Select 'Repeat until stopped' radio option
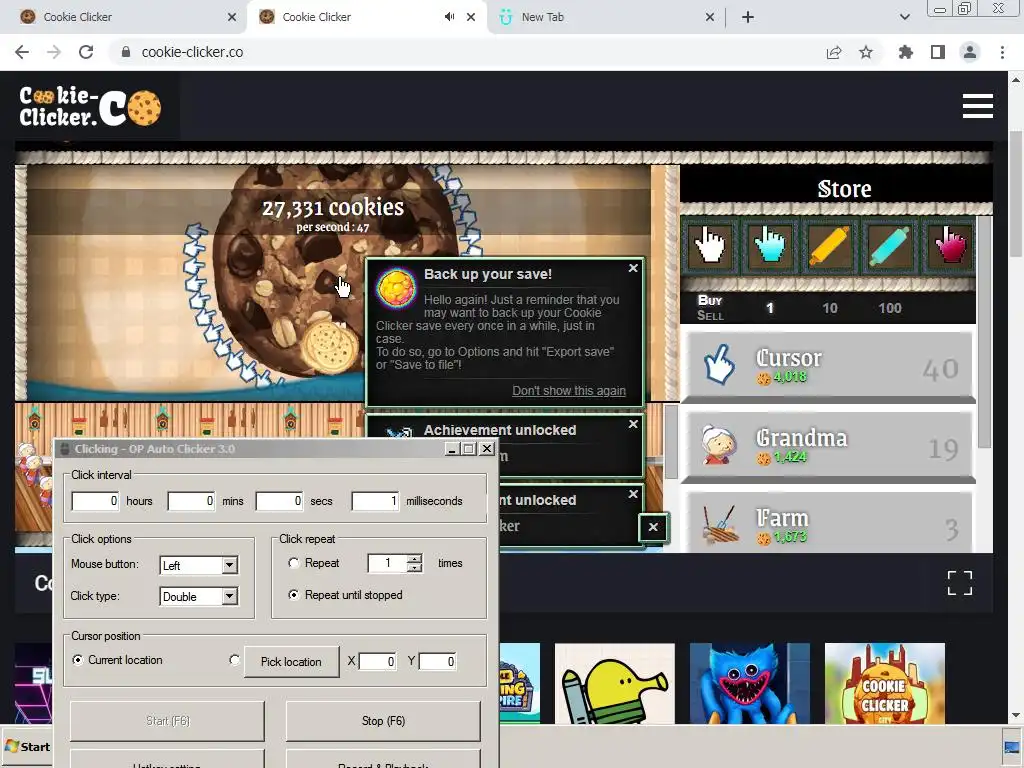This screenshot has width=1024, height=768. [x=294, y=595]
